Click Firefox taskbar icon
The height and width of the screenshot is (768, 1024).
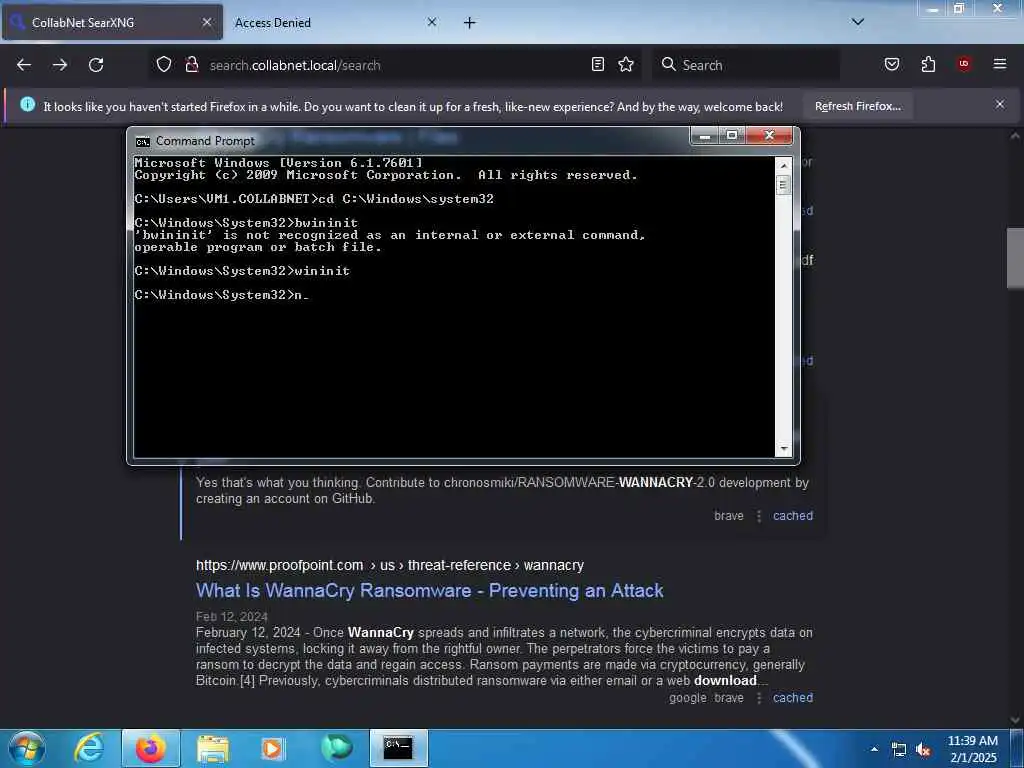click(150, 748)
